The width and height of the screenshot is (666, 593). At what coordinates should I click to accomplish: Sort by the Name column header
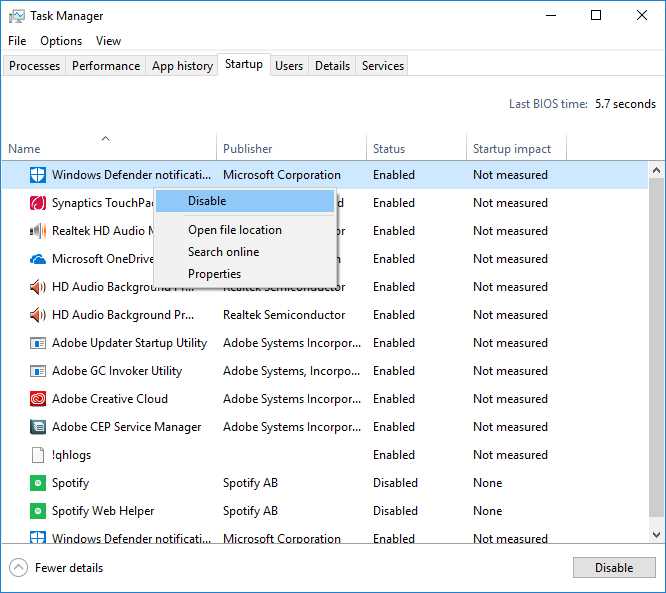coord(24,149)
